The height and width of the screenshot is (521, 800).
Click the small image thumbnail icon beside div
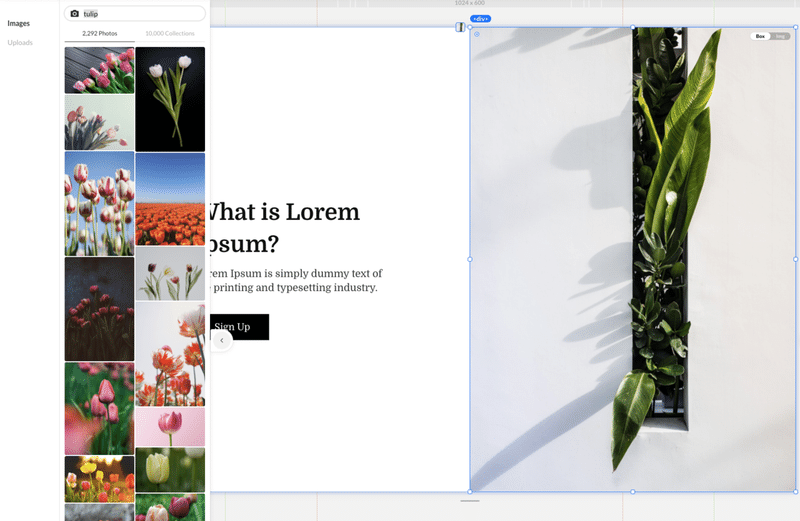[x=460, y=27]
